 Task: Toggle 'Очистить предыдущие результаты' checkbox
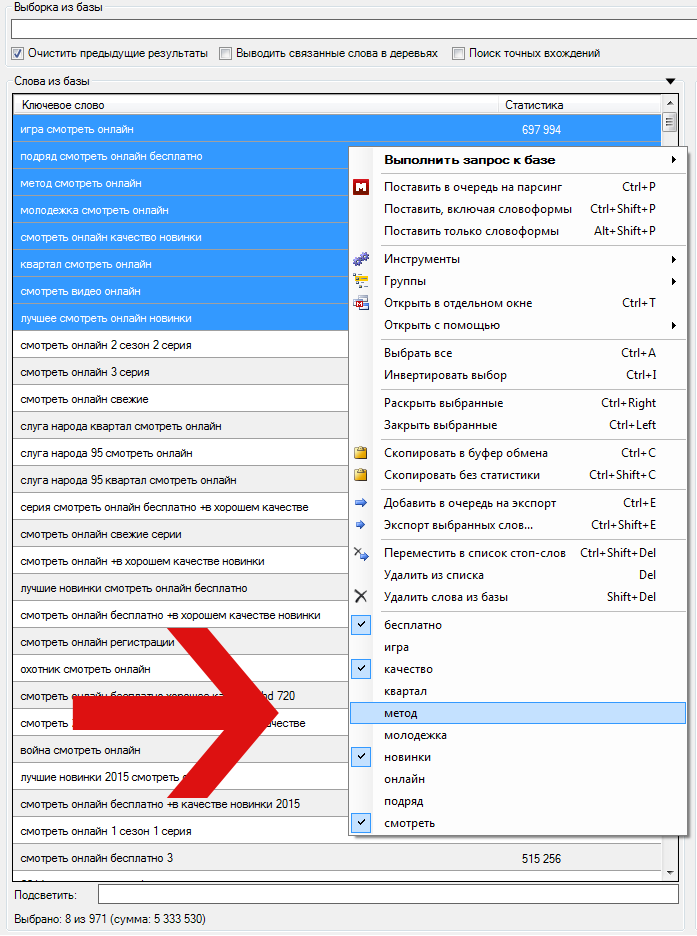point(17,54)
